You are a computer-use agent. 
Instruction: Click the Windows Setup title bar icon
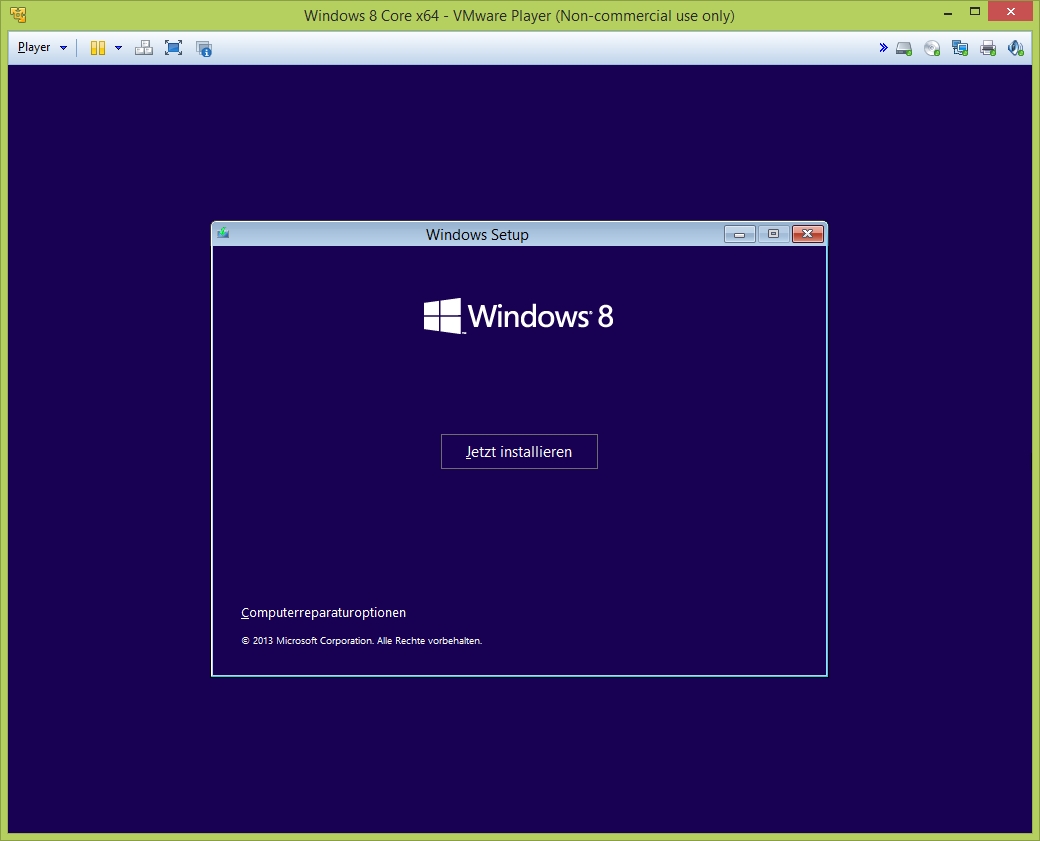pos(224,233)
